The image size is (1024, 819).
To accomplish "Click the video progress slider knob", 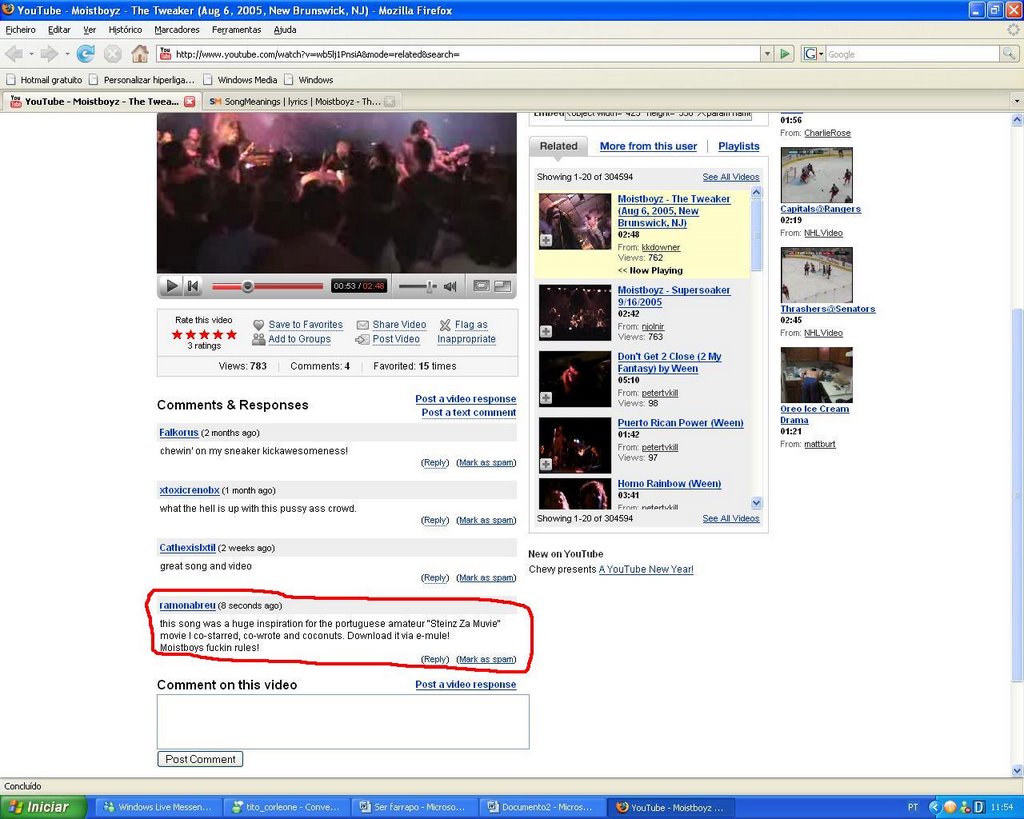I will 248,286.
